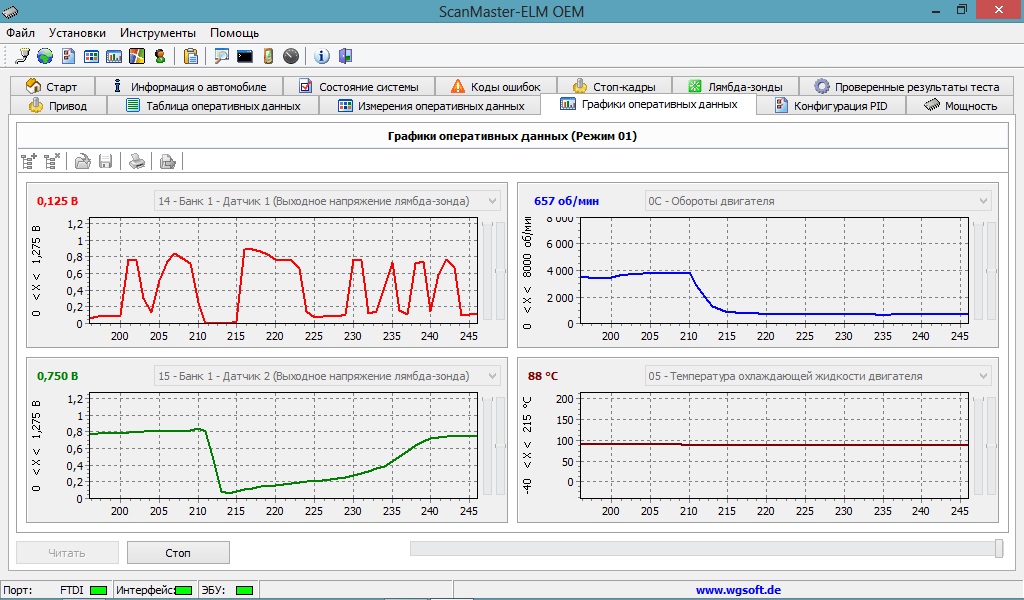Click the black gauge dial icon
Screen dimensions: 1024x600
point(291,56)
